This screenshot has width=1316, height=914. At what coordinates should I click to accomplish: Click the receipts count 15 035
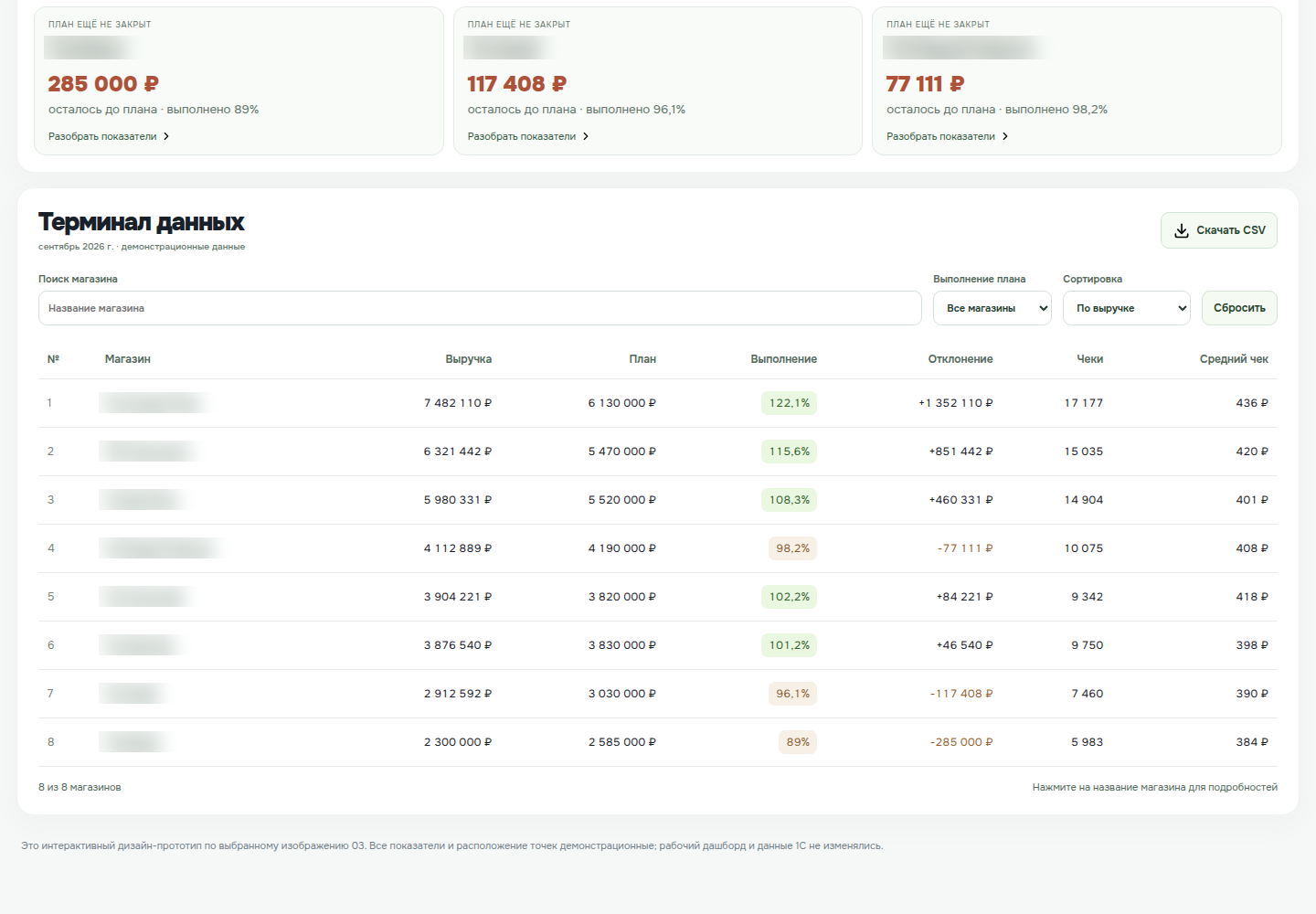click(1084, 452)
